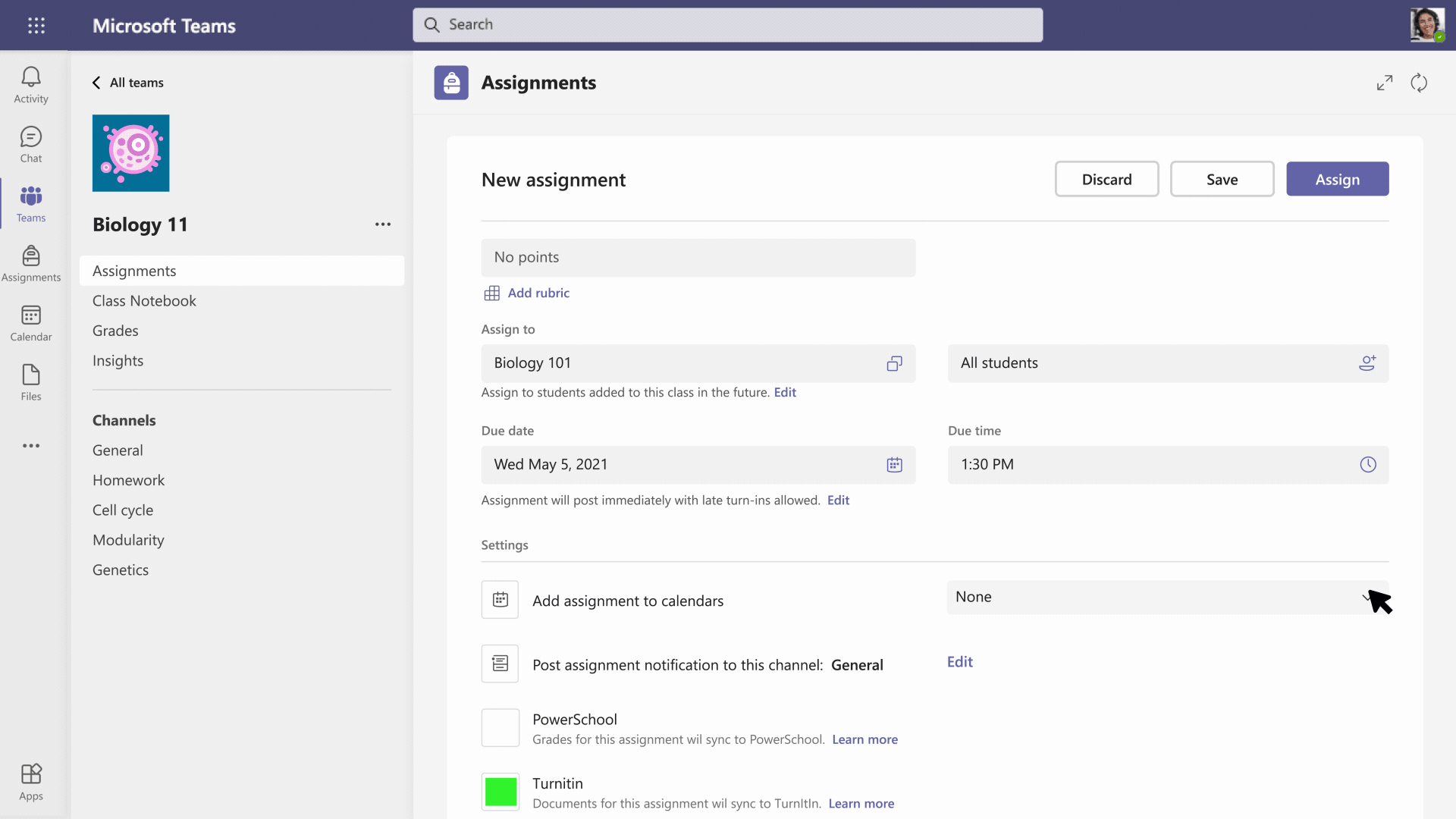
Task: Switch to the Grades tab
Action: [x=115, y=330]
